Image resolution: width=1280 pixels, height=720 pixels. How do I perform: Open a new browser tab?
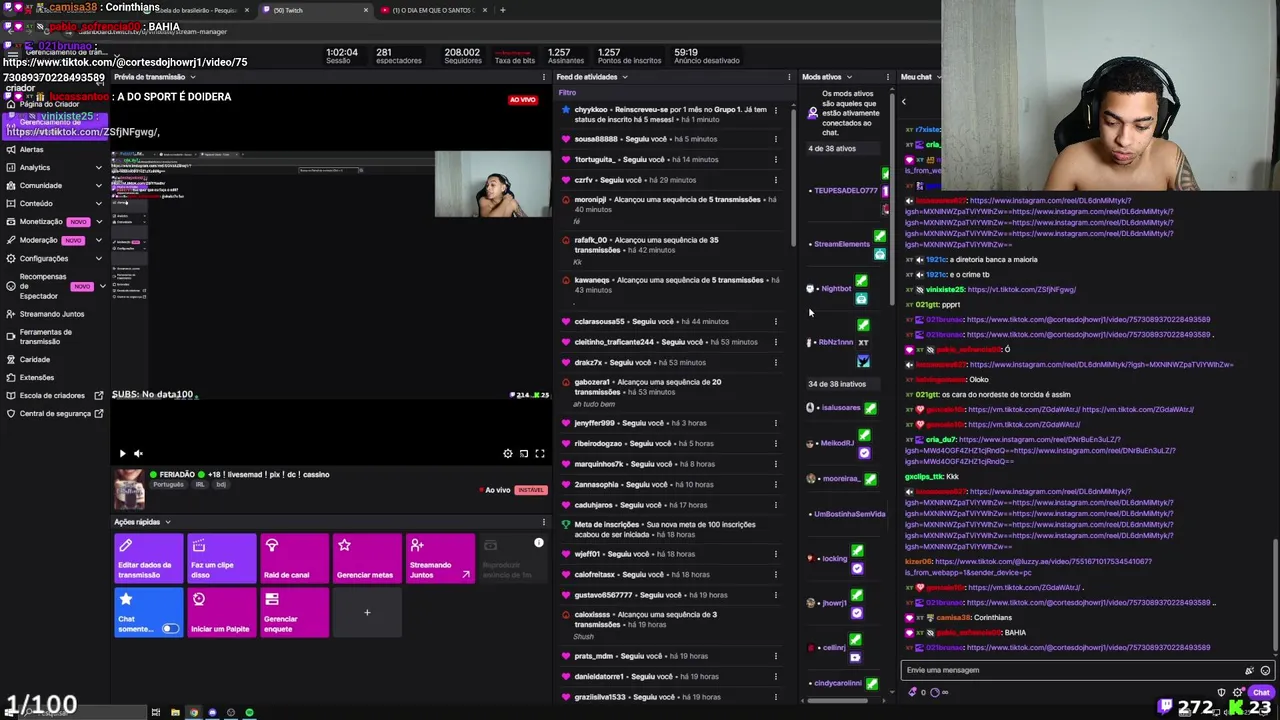[x=502, y=10]
